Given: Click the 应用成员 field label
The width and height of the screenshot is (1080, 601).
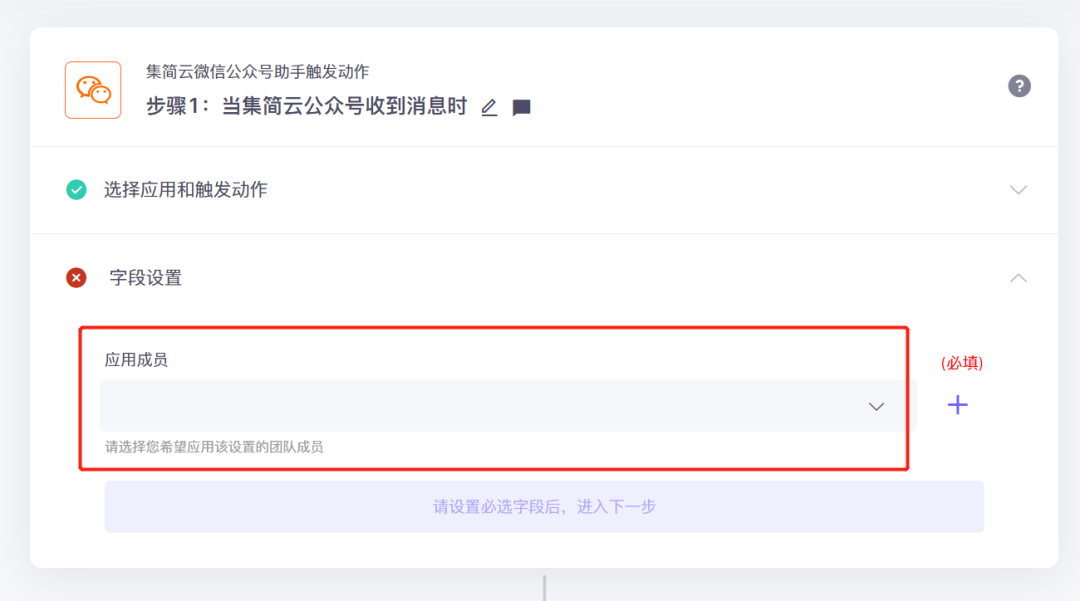Looking at the screenshot, I should [x=136, y=359].
